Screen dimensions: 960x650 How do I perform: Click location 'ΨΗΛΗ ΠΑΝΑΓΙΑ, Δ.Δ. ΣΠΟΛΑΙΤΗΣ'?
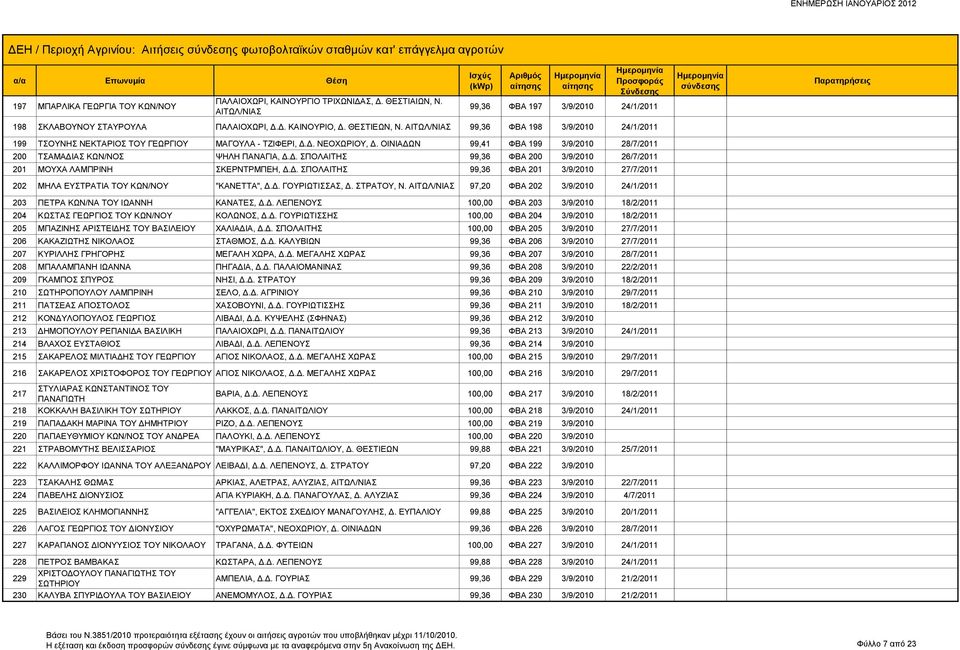pyautogui.click(x=282, y=157)
